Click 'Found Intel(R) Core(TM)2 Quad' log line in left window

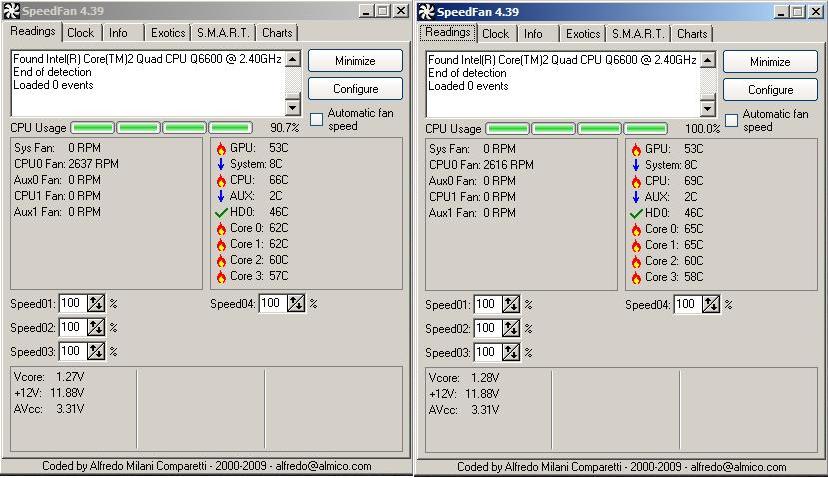point(147,59)
